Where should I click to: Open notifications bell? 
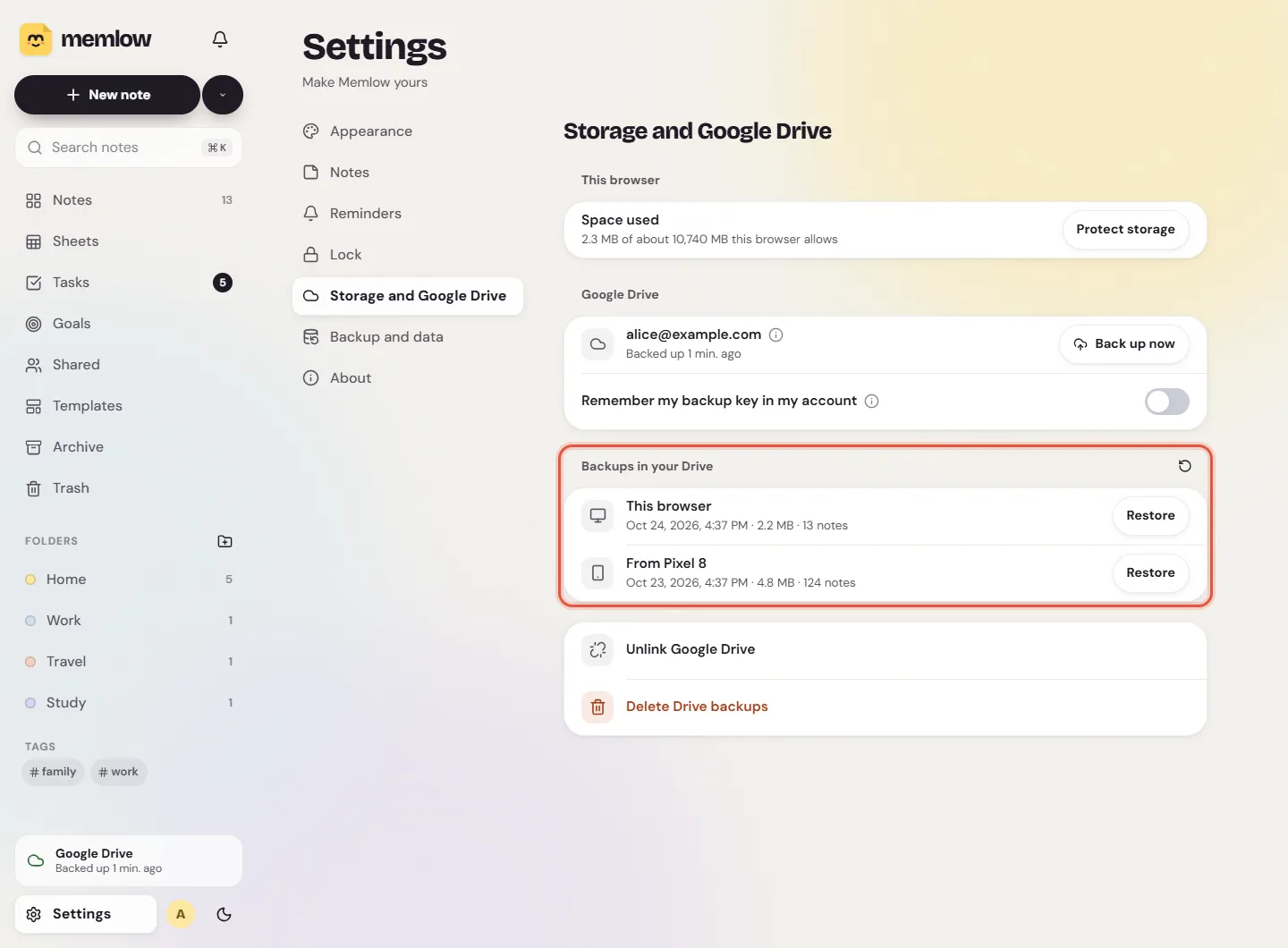tap(220, 39)
